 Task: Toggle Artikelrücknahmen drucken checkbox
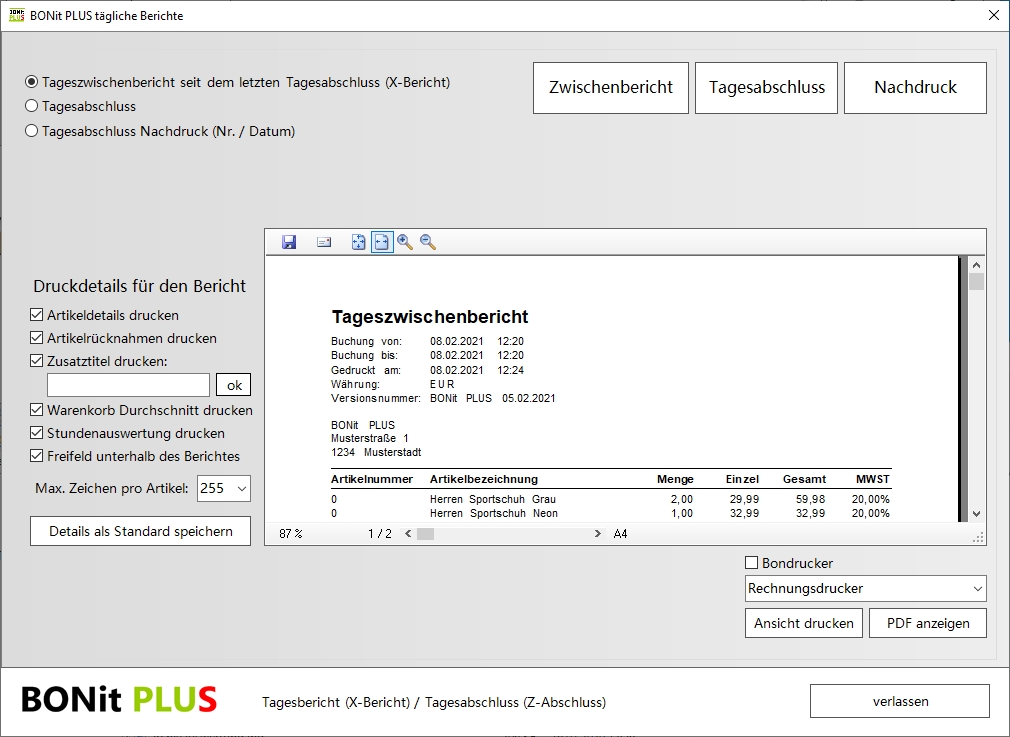point(37,338)
